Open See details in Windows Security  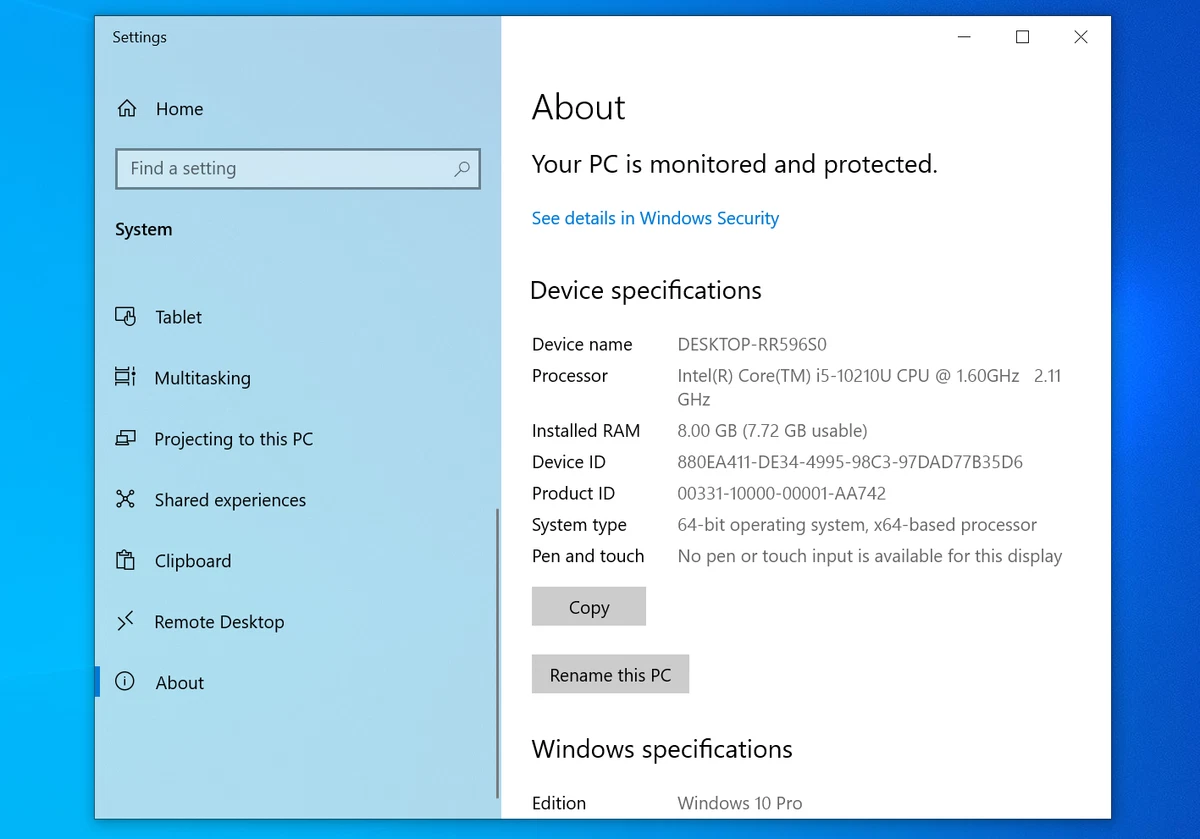[655, 218]
